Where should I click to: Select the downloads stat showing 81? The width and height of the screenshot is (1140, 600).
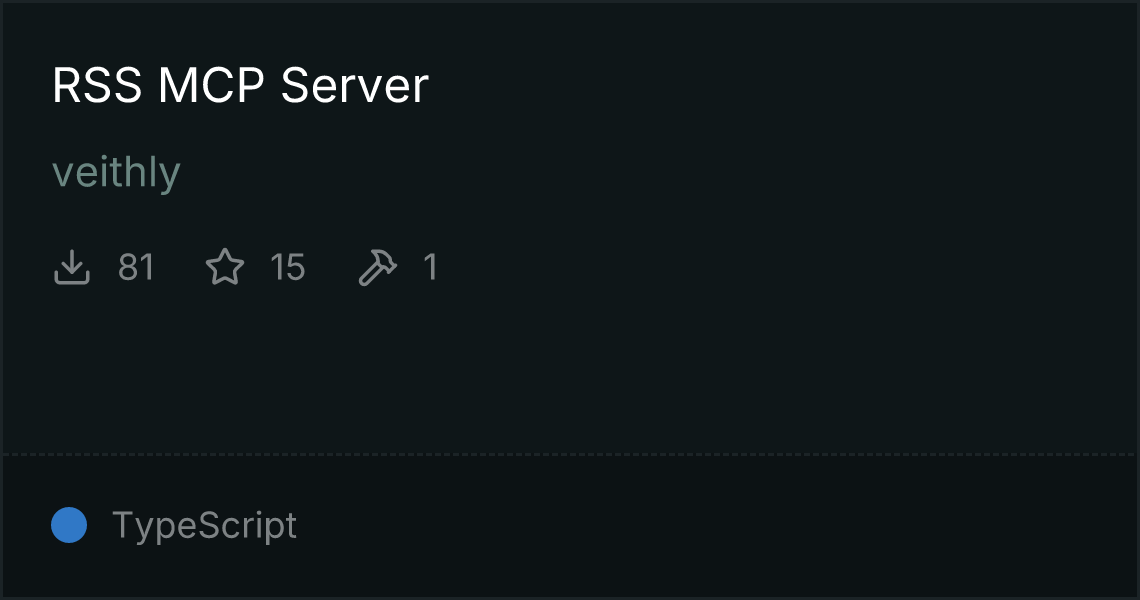point(104,267)
